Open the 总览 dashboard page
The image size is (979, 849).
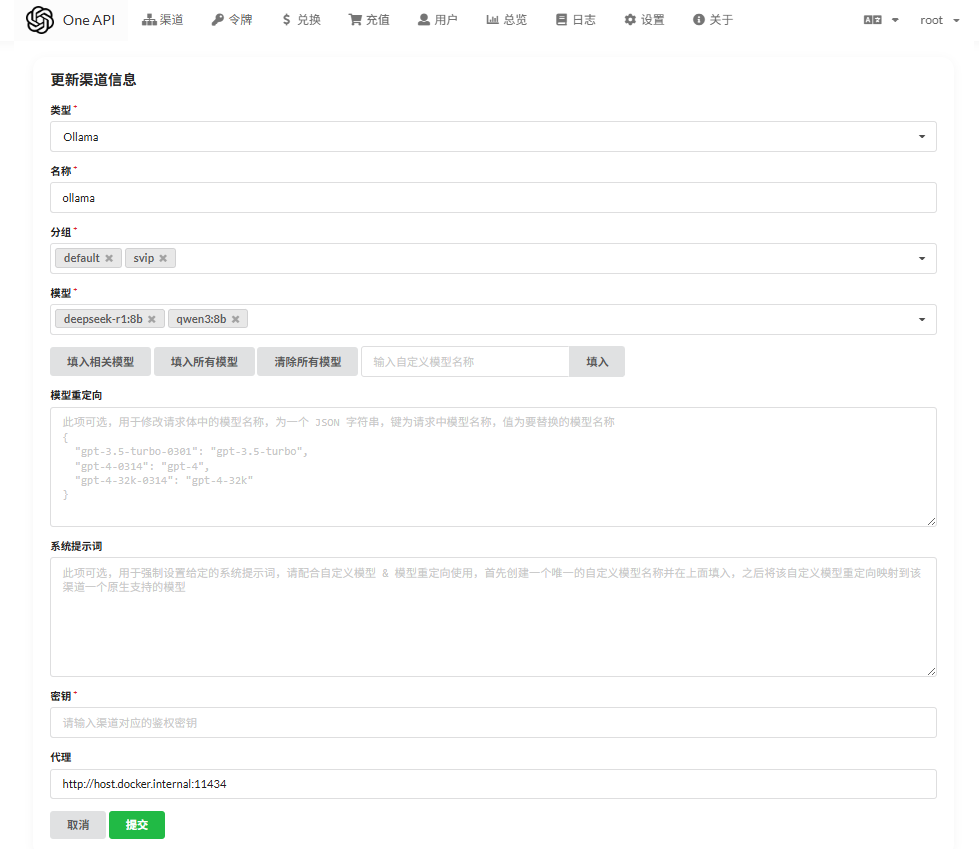506,20
